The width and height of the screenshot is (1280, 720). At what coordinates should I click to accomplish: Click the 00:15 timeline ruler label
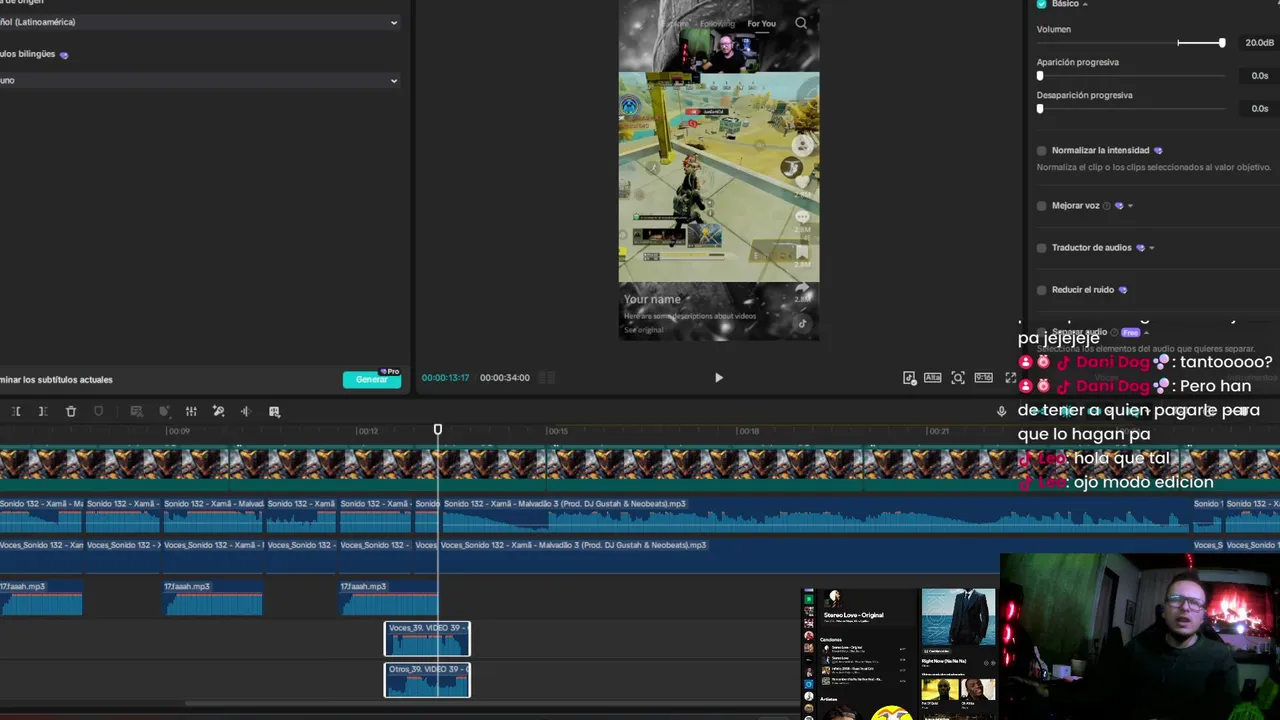click(x=557, y=431)
